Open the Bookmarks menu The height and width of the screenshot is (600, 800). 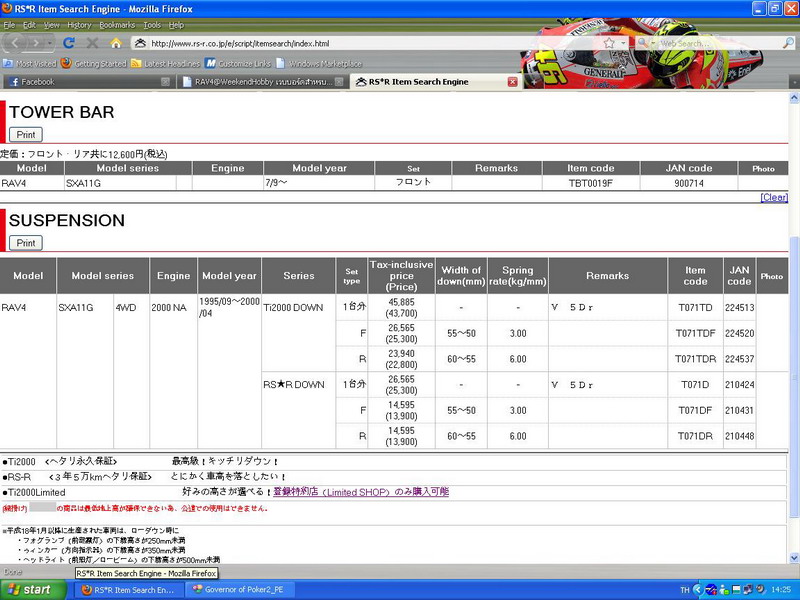[x=116, y=24]
